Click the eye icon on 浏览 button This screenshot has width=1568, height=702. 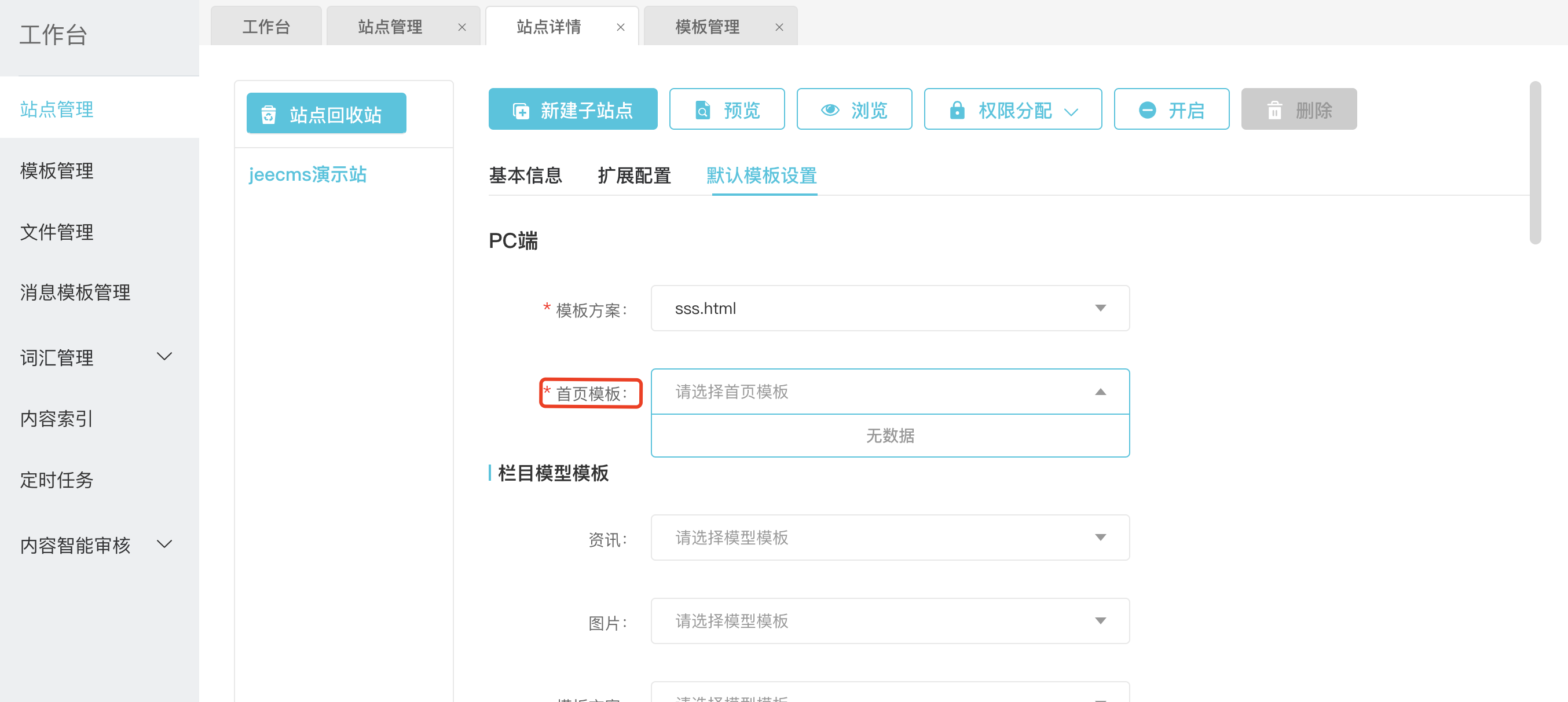[x=830, y=110]
